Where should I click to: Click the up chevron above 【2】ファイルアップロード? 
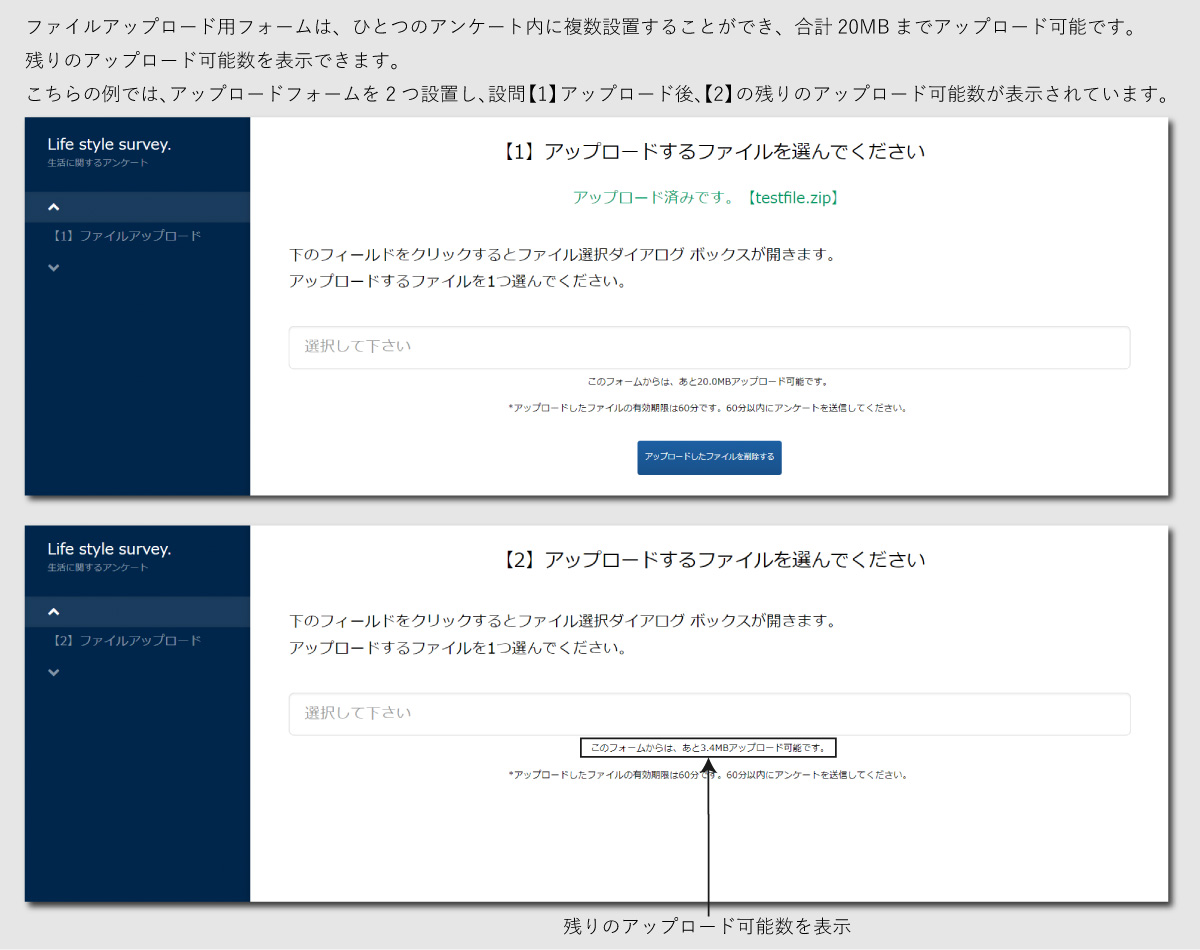pyautogui.click(x=54, y=612)
